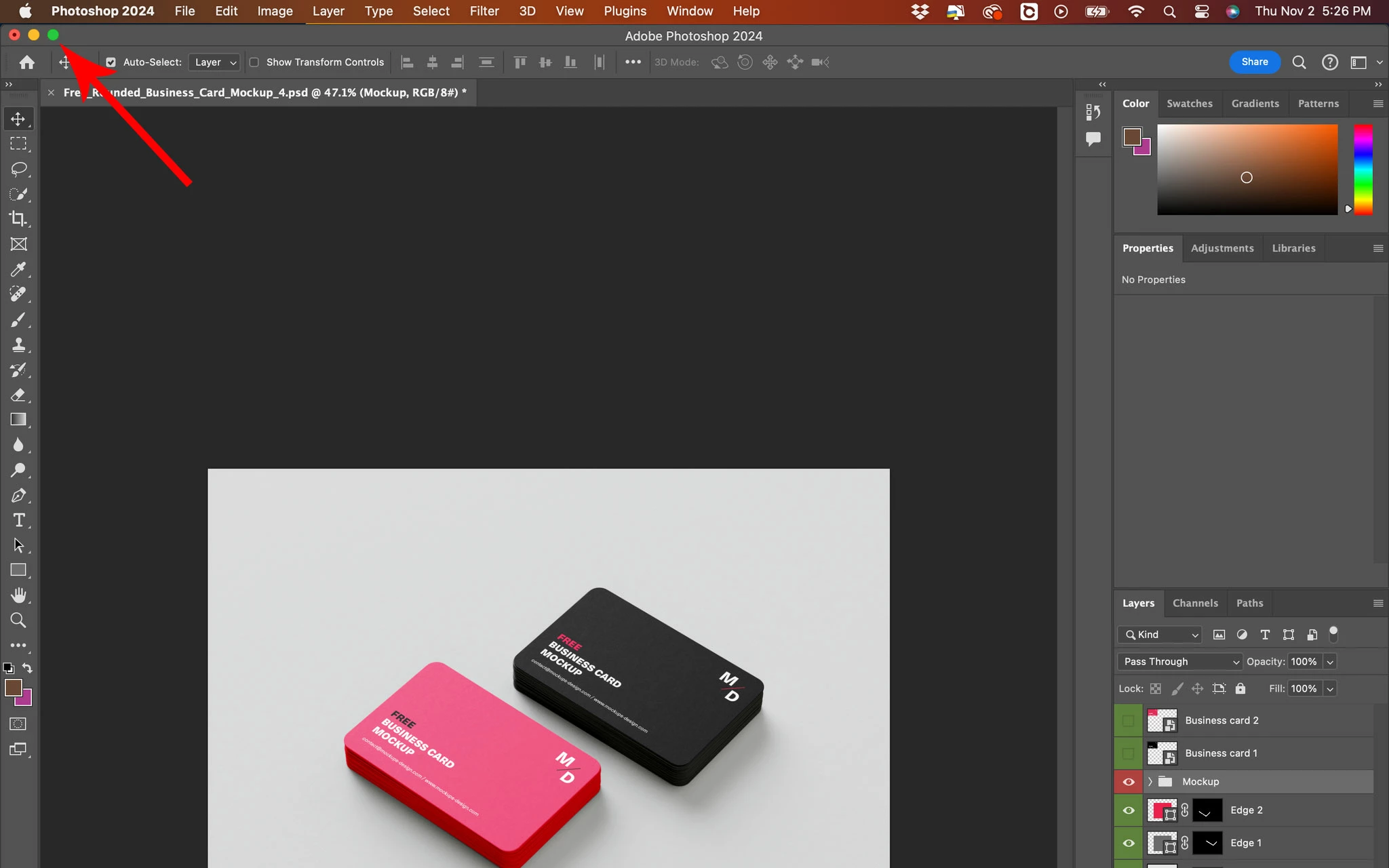Select the Horizontal Type tool
Viewport: 1389px width, 868px height.
18,520
